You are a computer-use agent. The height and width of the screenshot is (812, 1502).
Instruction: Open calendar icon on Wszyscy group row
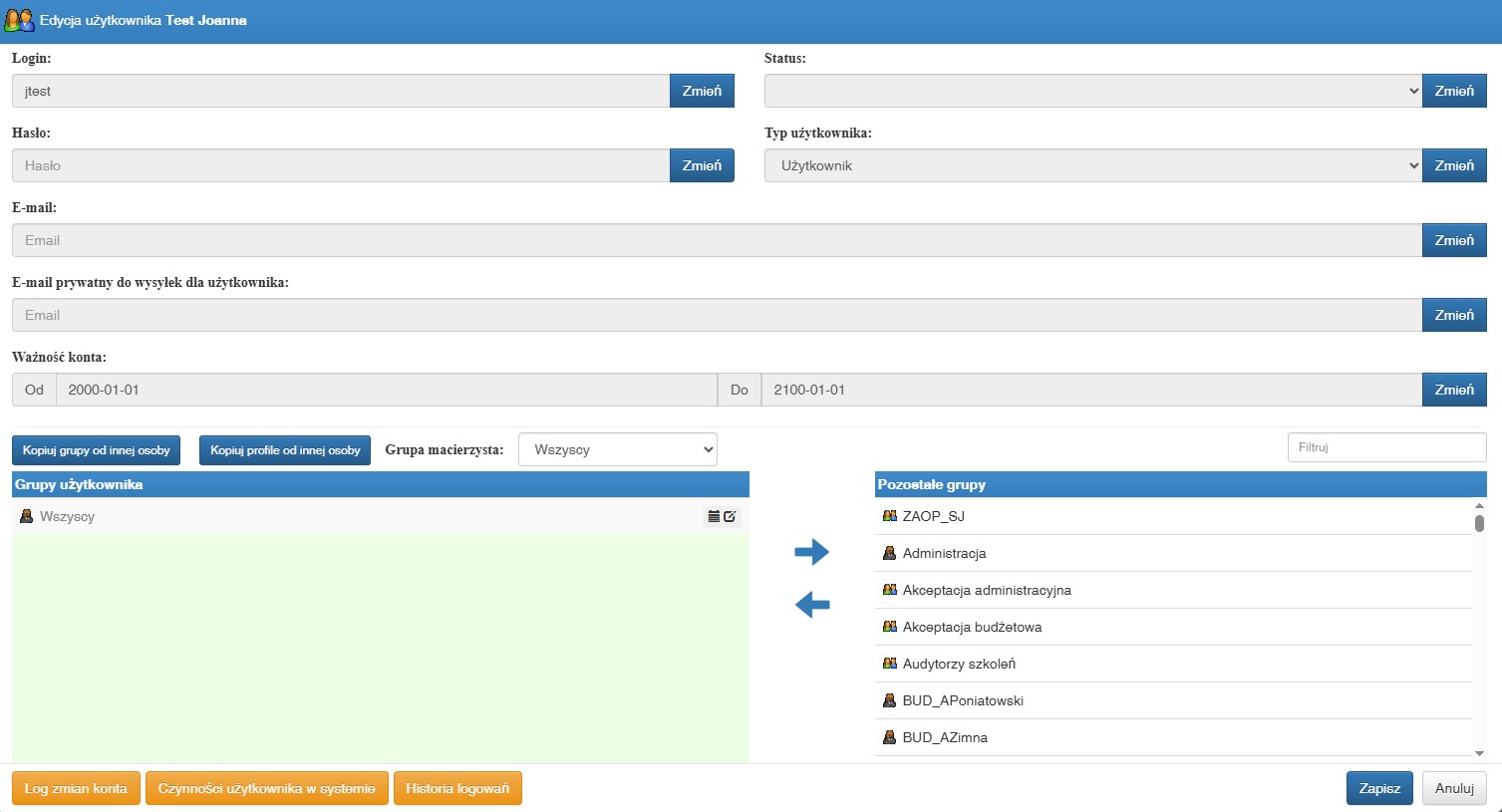[714, 516]
